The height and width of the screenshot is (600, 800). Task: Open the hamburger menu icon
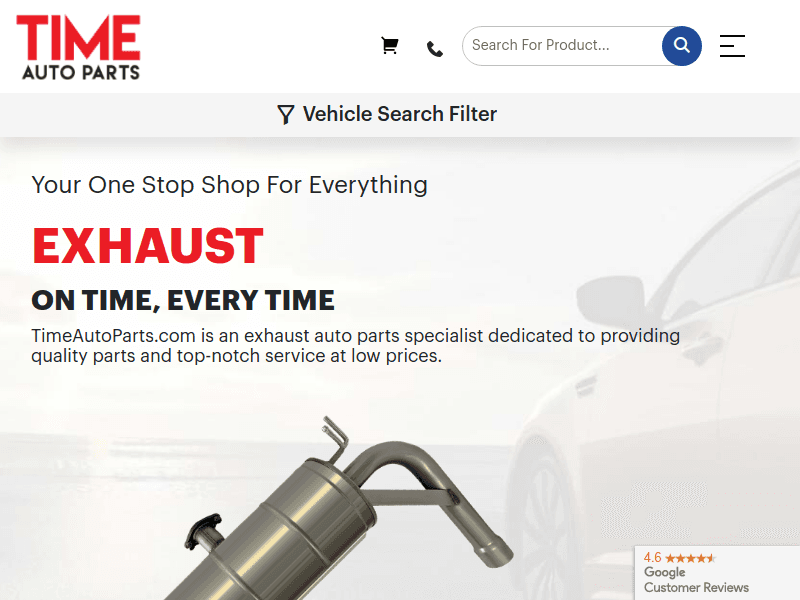732,46
